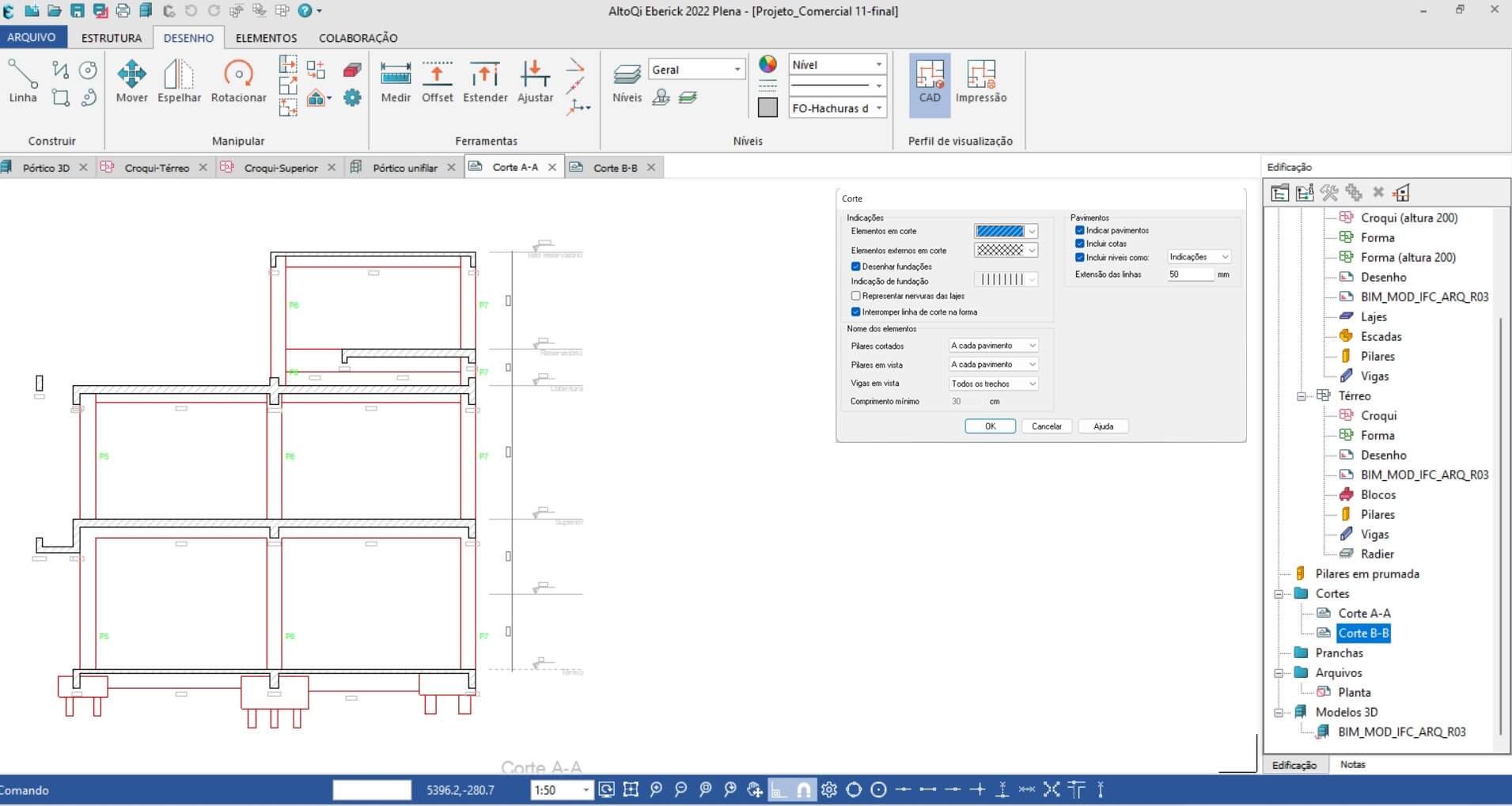Select the Medir measurement tool

(x=396, y=81)
